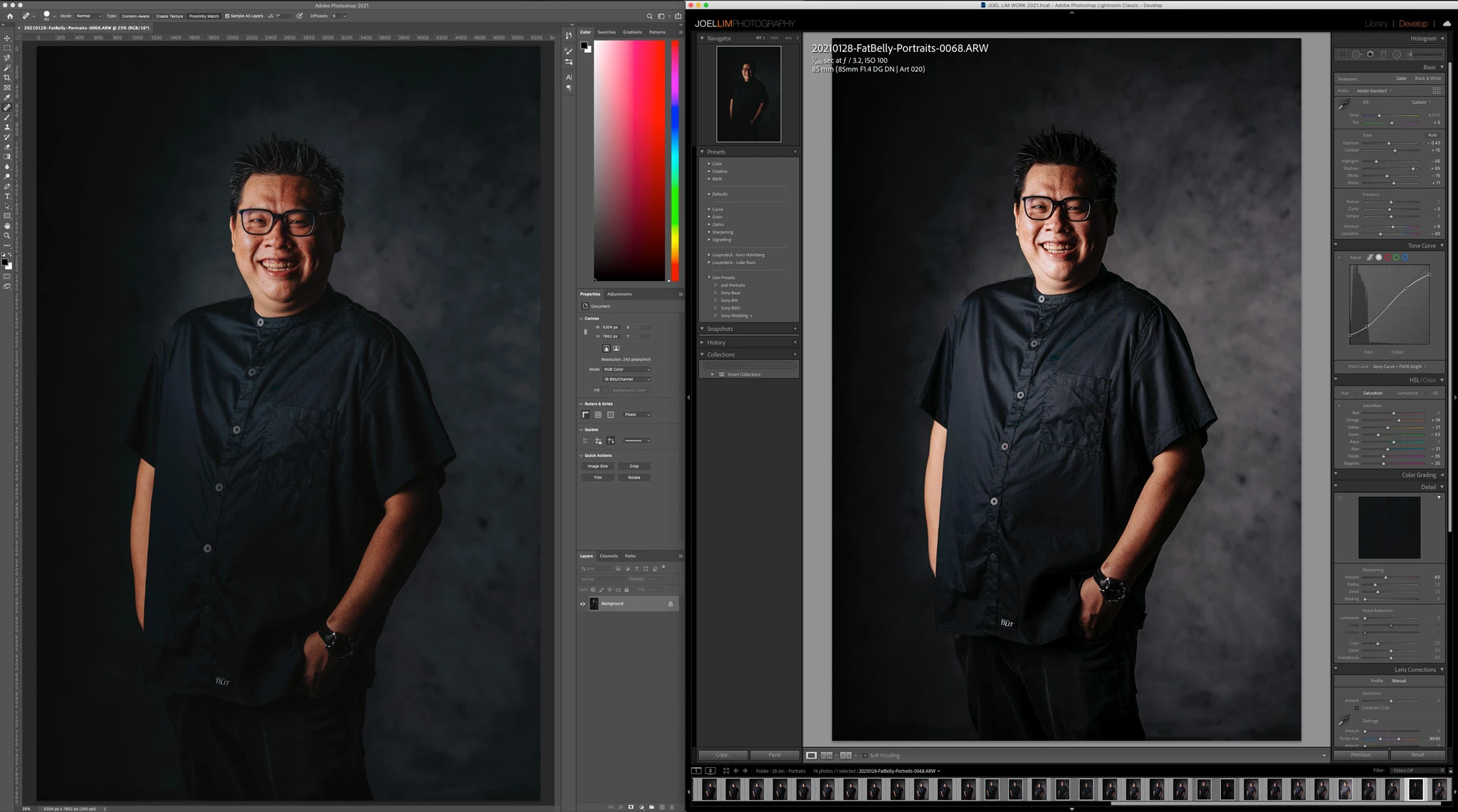This screenshot has width=1458, height=812.
Task: Activate the Zoom tool in Photoshop
Action: point(7,236)
